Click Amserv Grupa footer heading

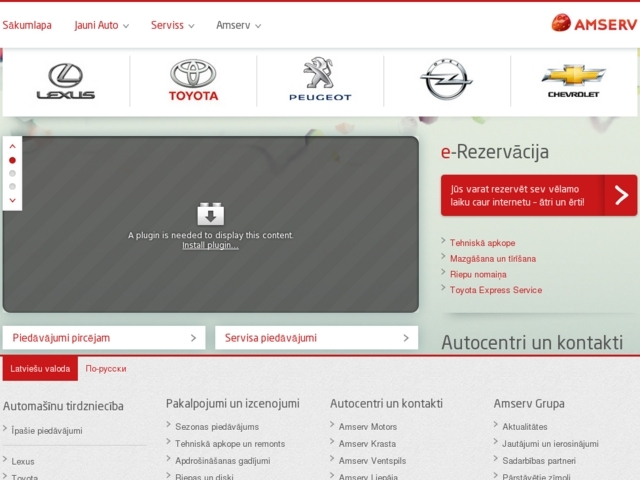coord(529,404)
